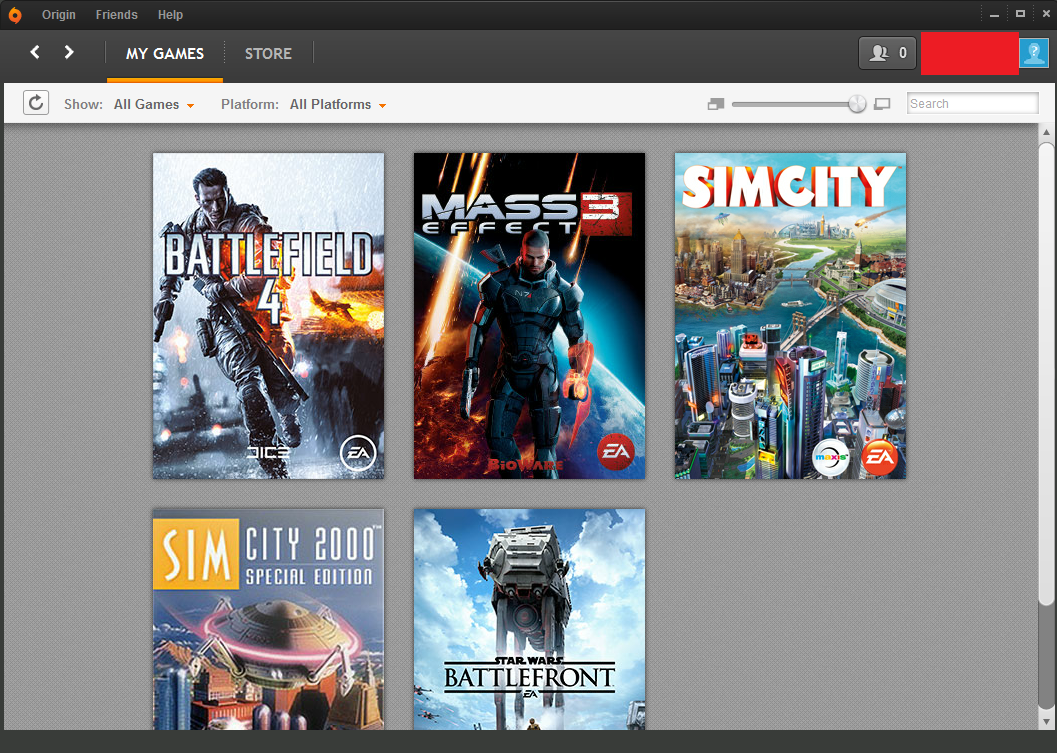The height and width of the screenshot is (753, 1057).
Task: Go forward with the right arrow
Action: [x=69, y=52]
